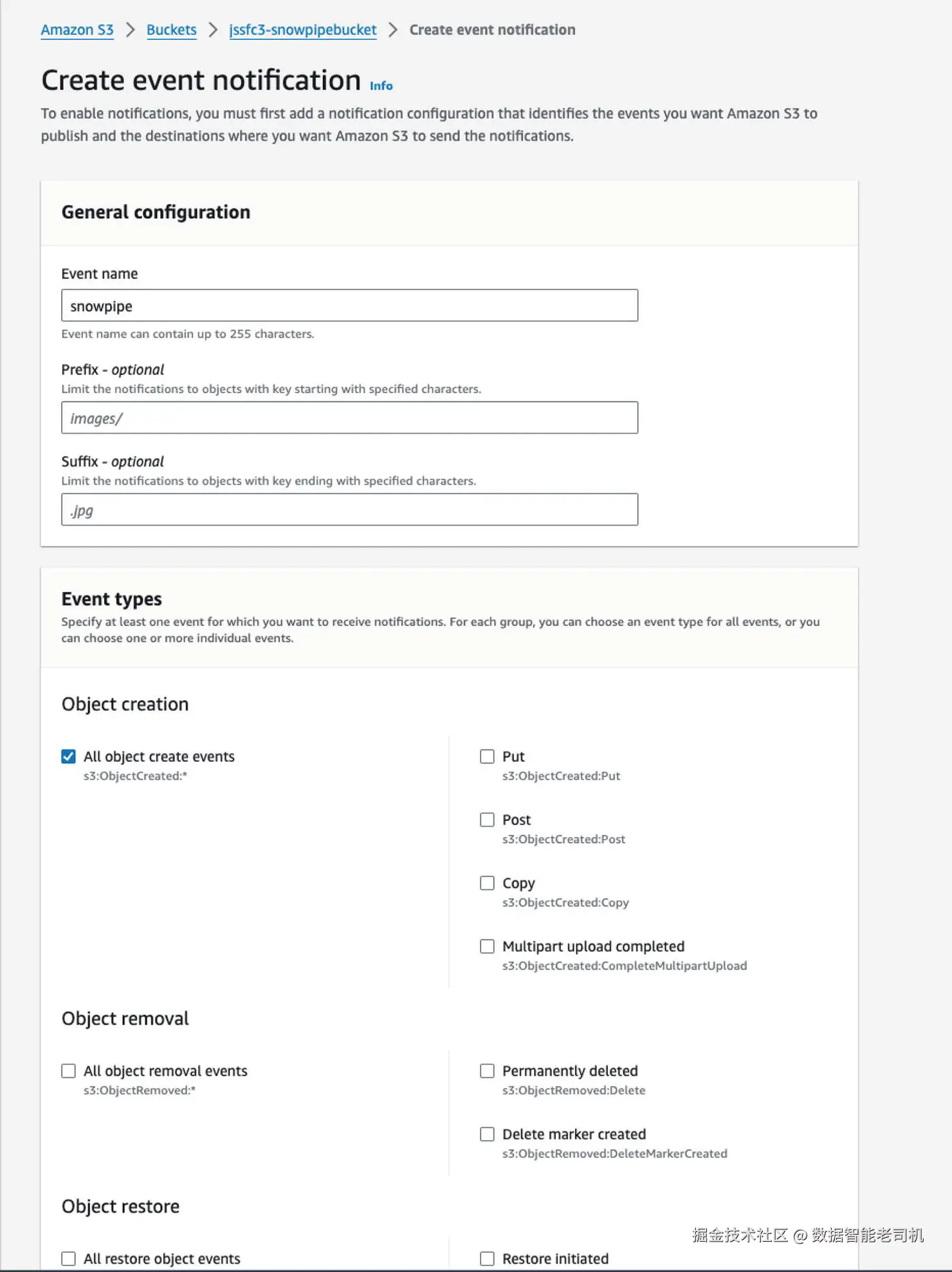The image size is (952, 1272).
Task: Tick the Post event checkbox
Action: (488, 820)
